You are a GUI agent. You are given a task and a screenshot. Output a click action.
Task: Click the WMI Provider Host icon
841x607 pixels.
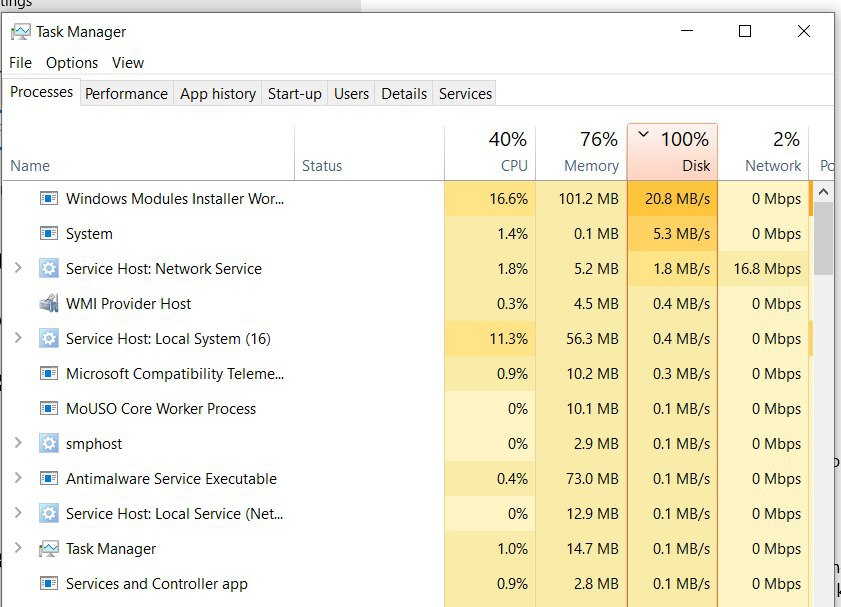pyautogui.click(x=49, y=304)
